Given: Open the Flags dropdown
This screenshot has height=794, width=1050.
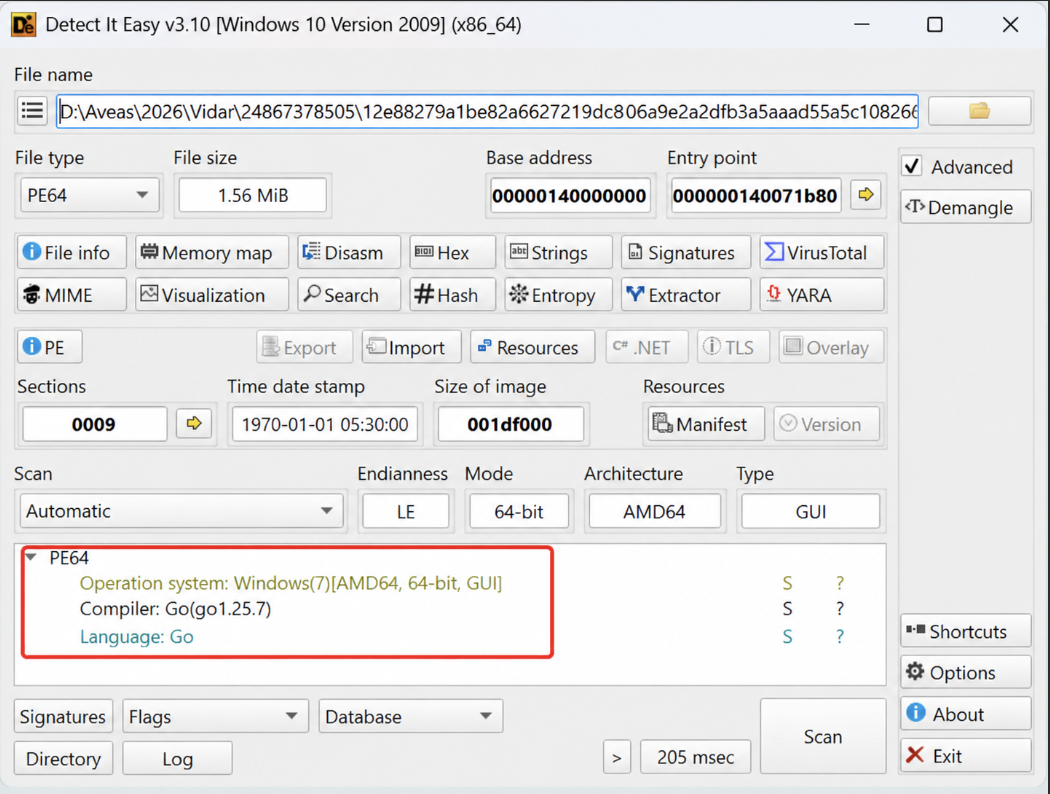Looking at the screenshot, I should (216, 716).
